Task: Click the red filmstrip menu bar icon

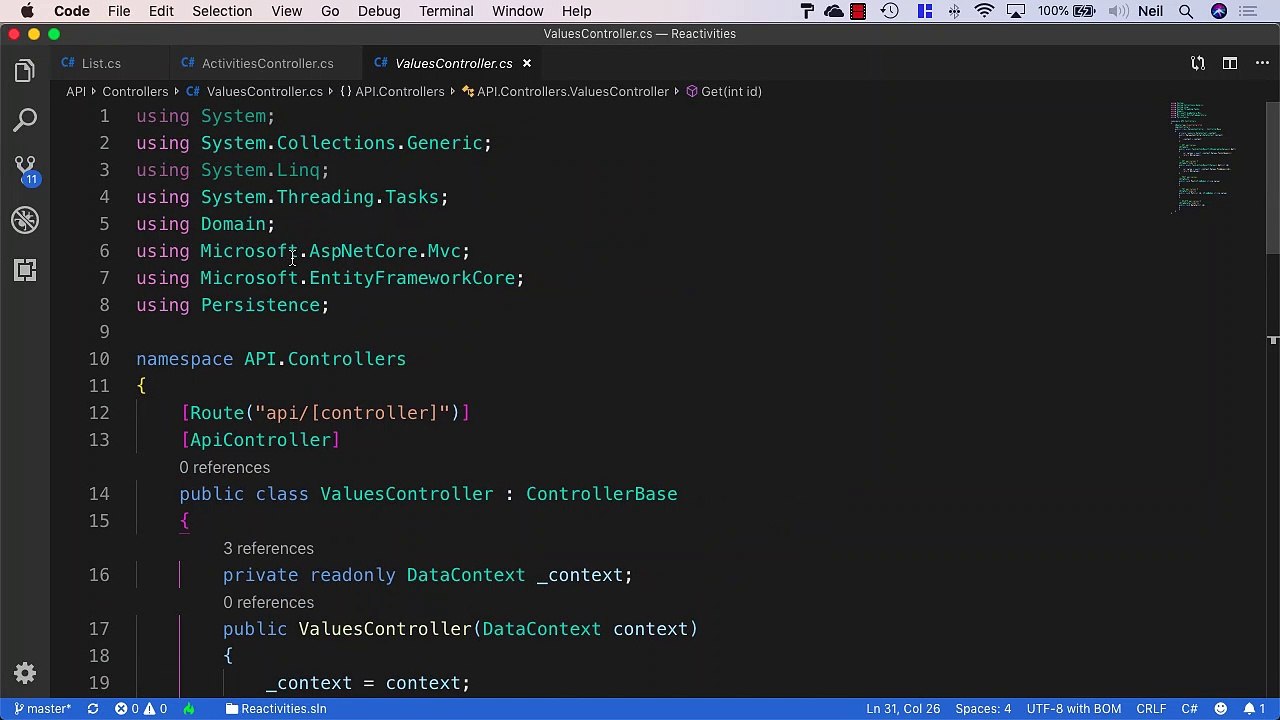Action: coord(858,11)
